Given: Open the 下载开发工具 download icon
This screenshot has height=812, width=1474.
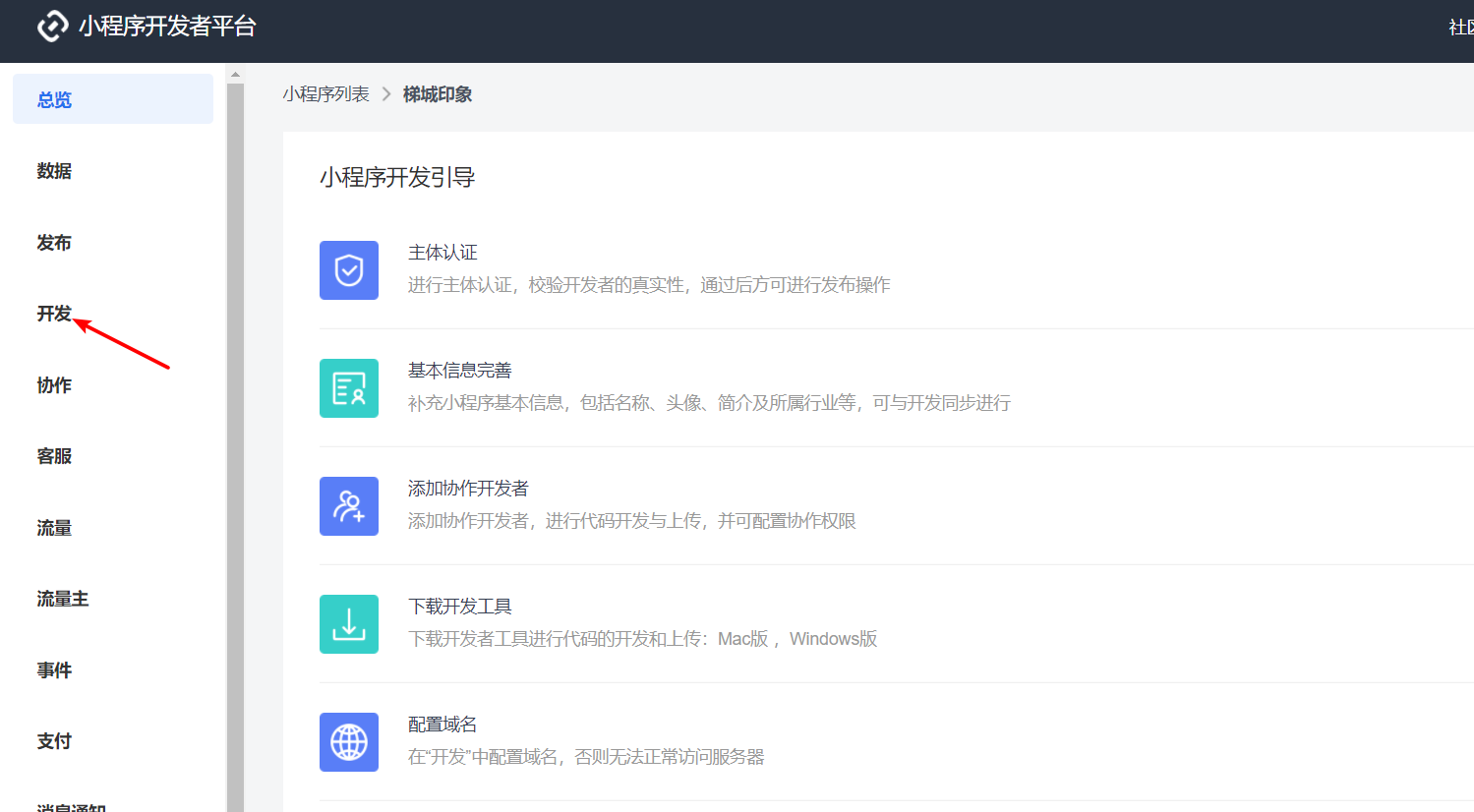Looking at the screenshot, I should (x=349, y=624).
